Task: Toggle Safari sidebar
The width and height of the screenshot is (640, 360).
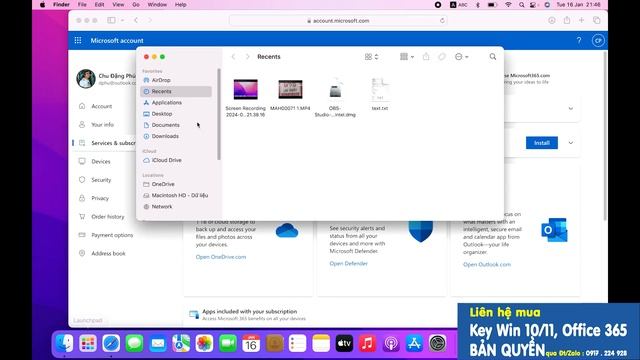Action: click(x=111, y=20)
